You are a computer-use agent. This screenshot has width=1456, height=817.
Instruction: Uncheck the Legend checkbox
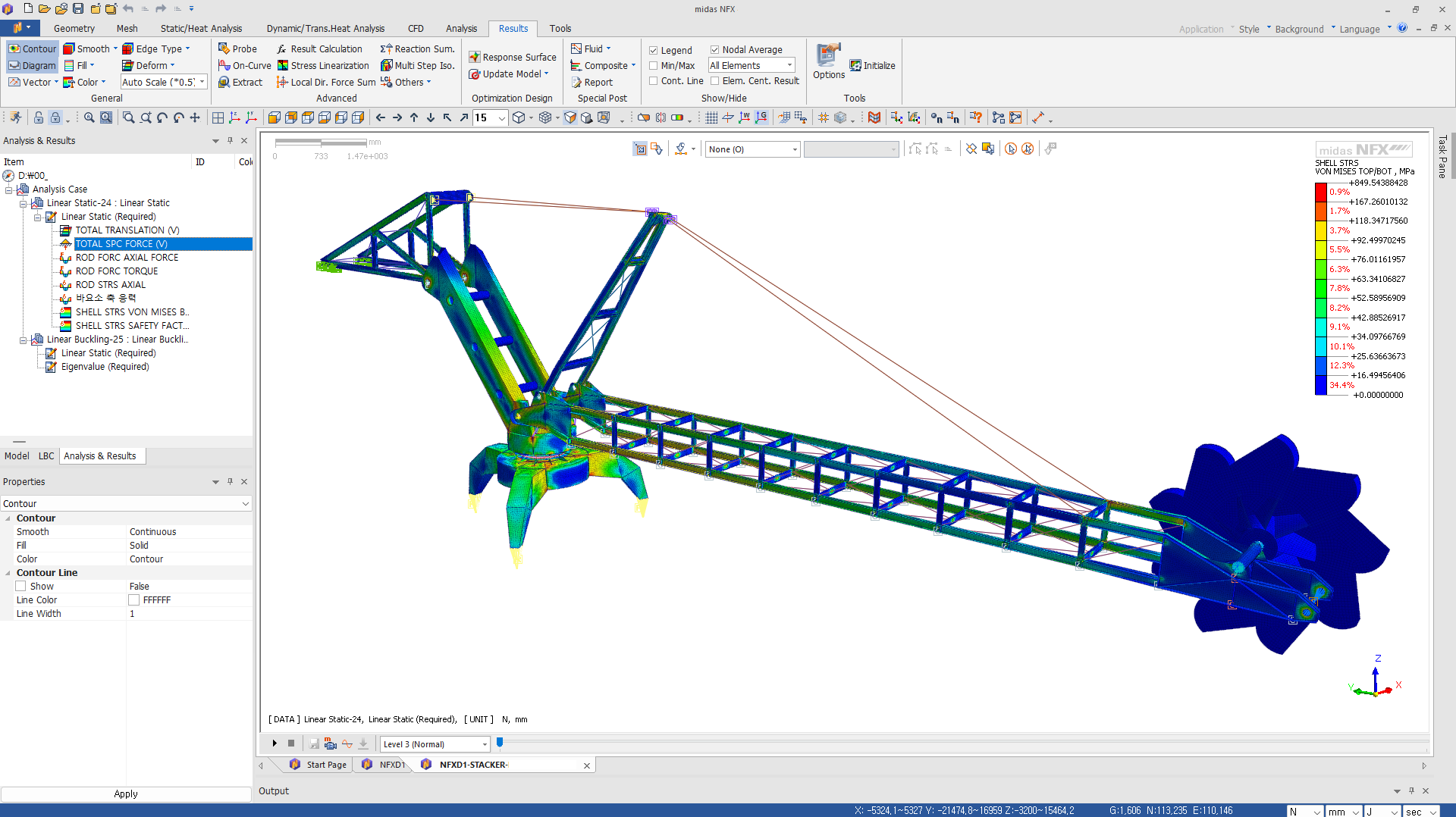click(x=654, y=50)
